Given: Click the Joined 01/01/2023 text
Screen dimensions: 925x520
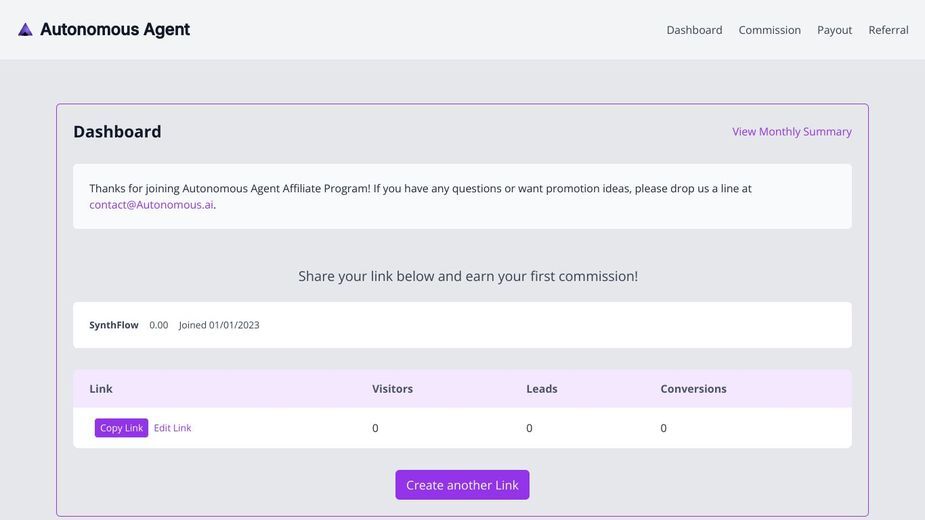Looking at the screenshot, I should (x=219, y=325).
